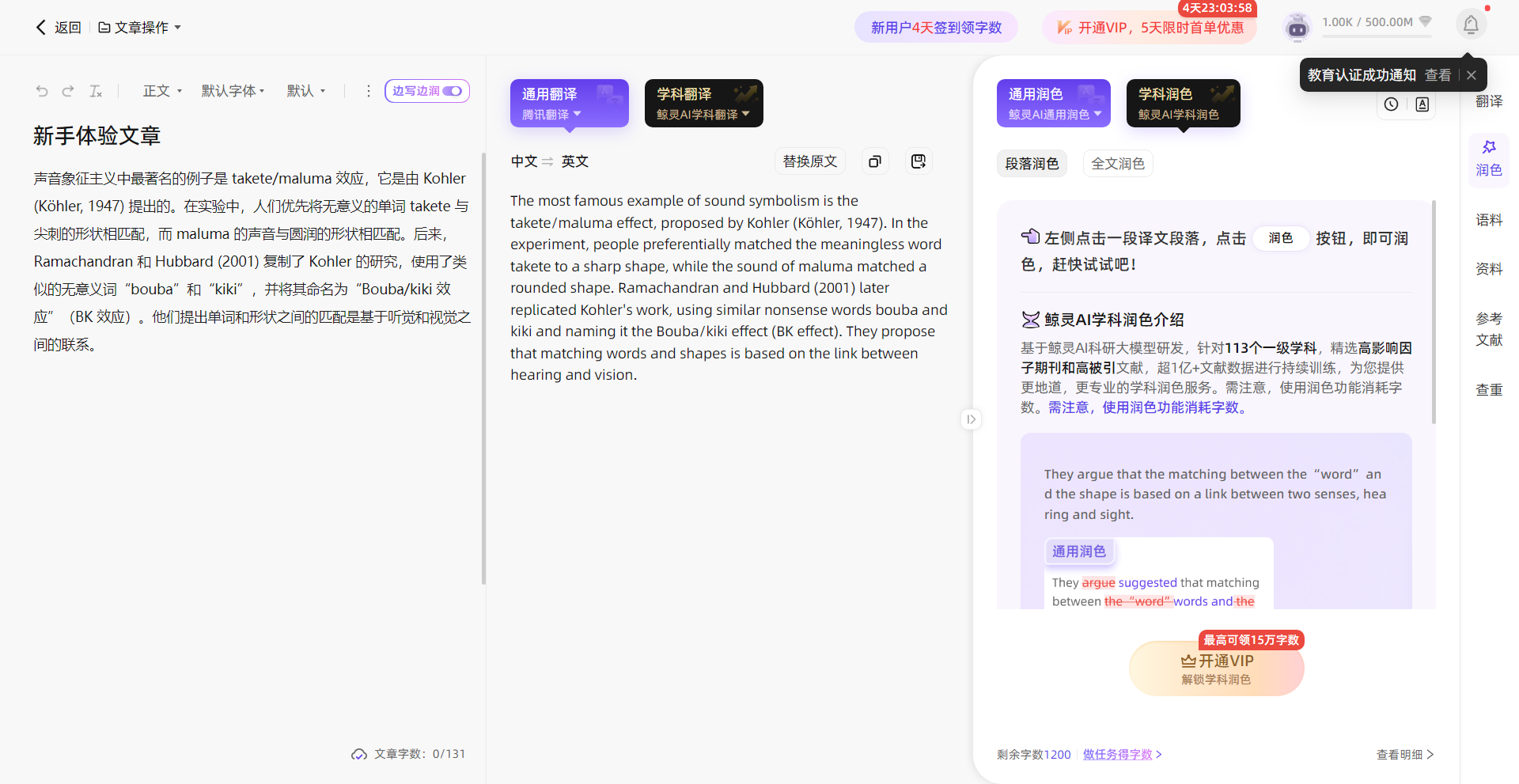Viewport: 1519px width, 784px height.
Task: Open the 默认 font size dropdown
Action: (x=305, y=91)
